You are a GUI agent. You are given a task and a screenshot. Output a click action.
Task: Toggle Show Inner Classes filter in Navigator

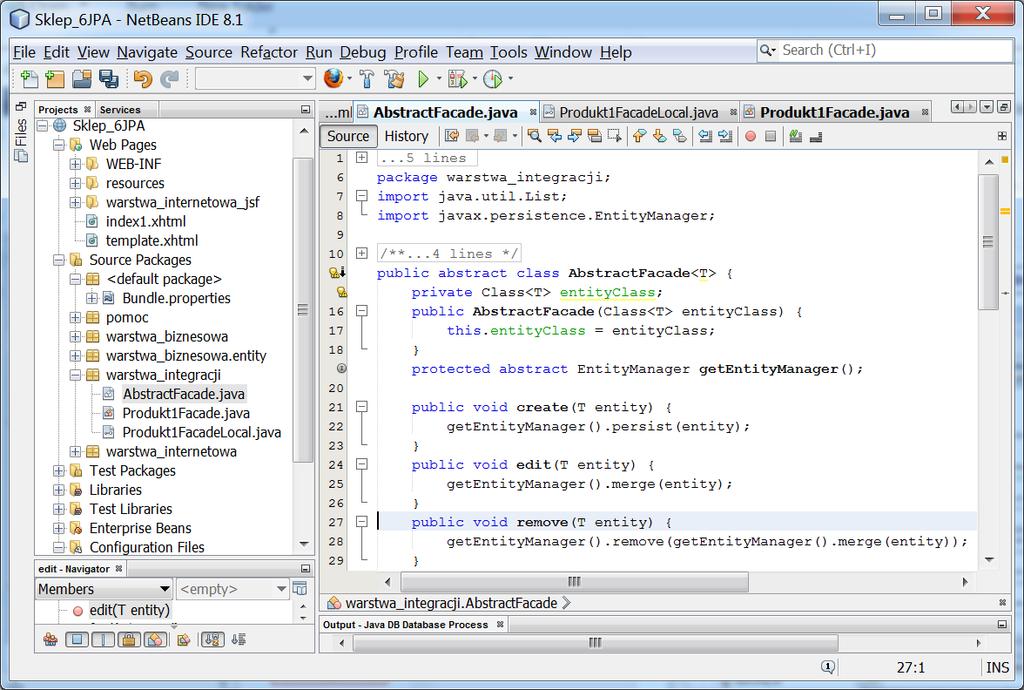[155, 640]
